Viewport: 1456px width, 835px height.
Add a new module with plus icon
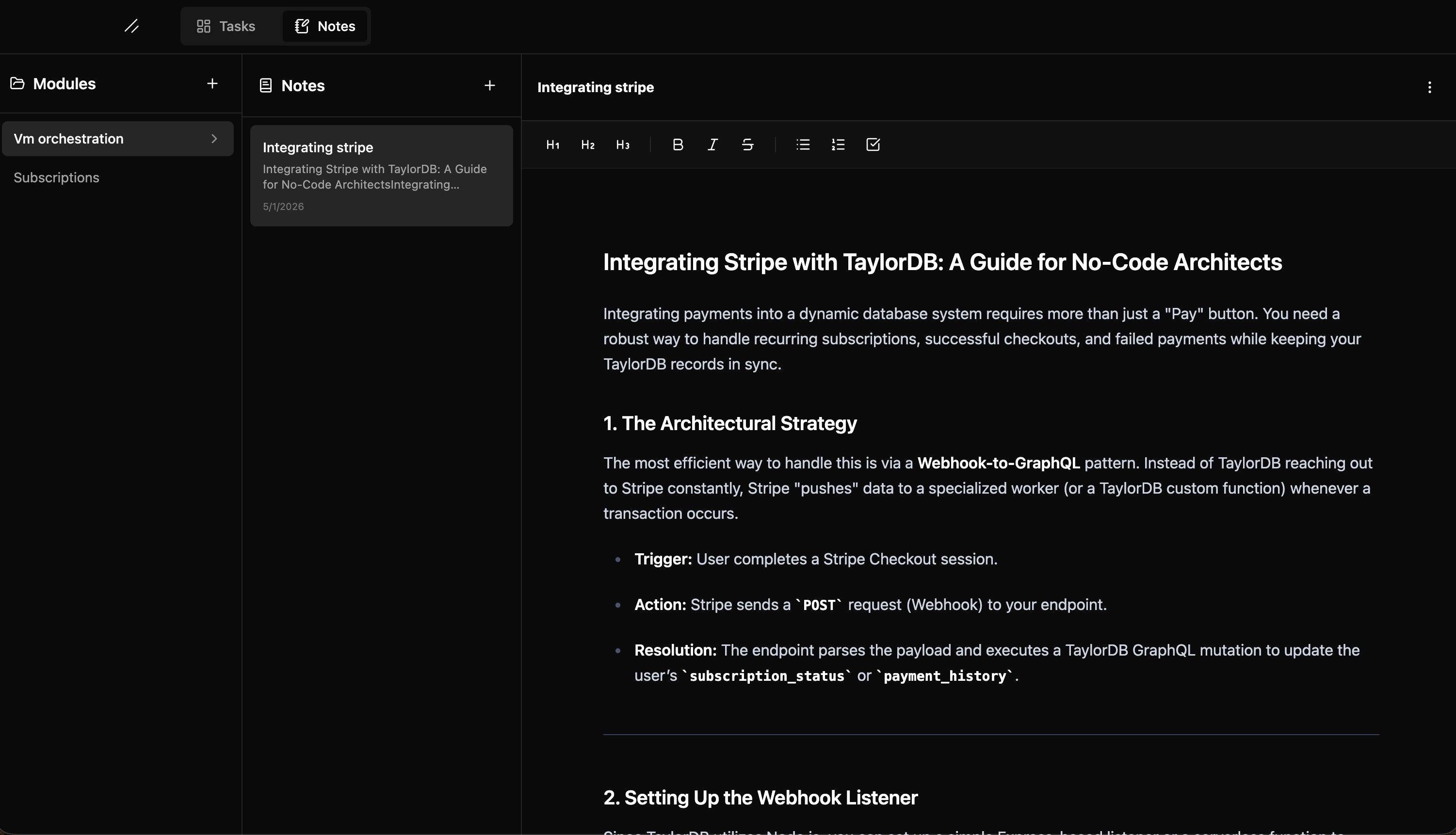(212, 84)
